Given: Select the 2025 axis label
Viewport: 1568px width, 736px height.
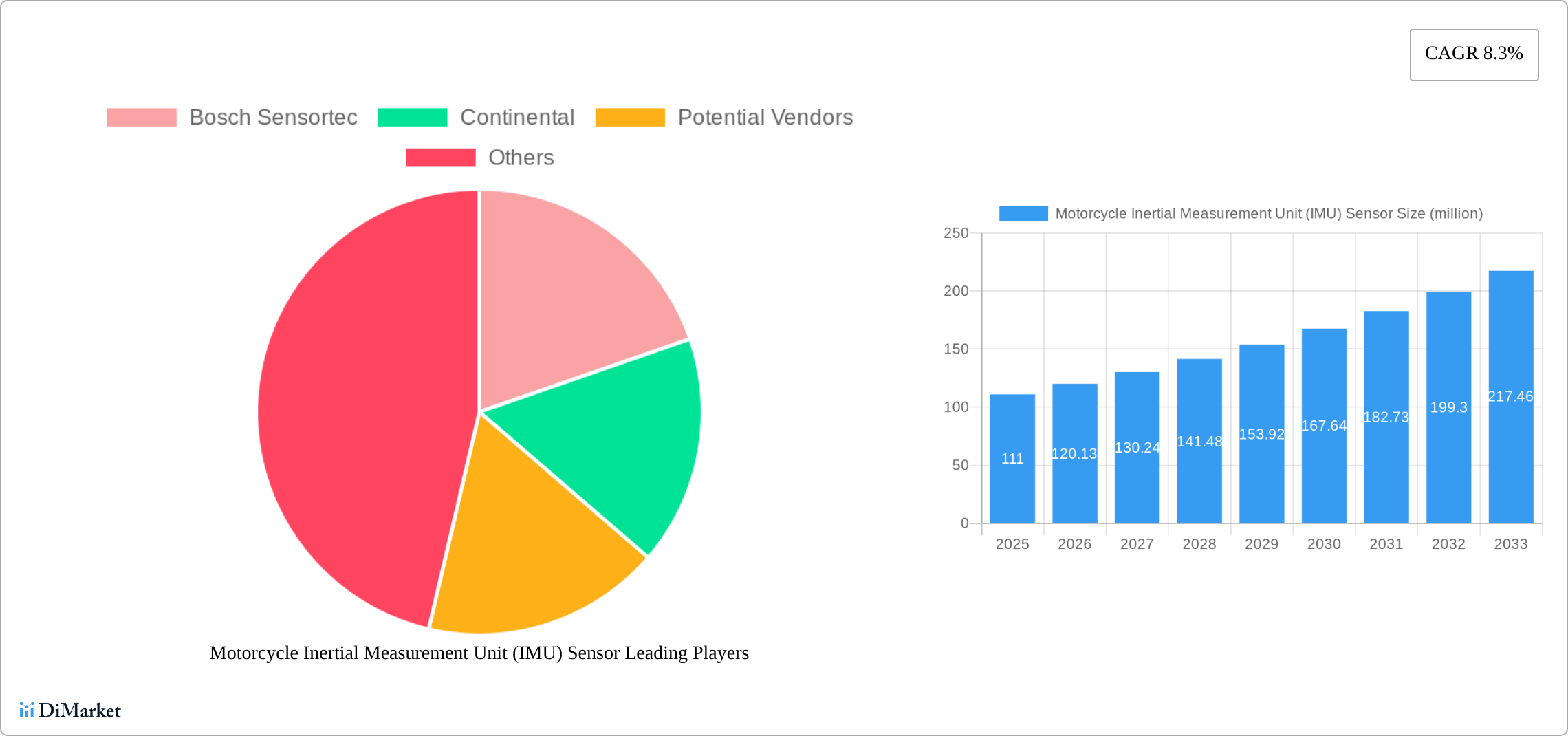Looking at the screenshot, I should (1012, 543).
